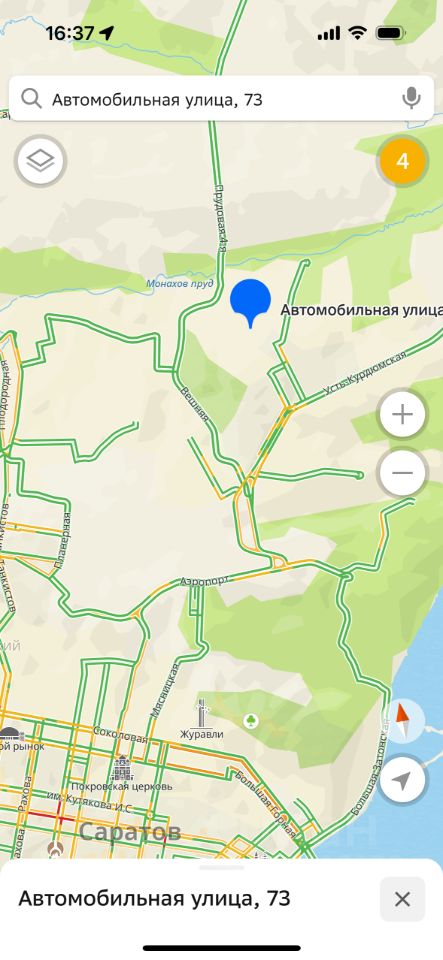Tap the Монахов пруд label
443x960 pixels.
coord(180,283)
